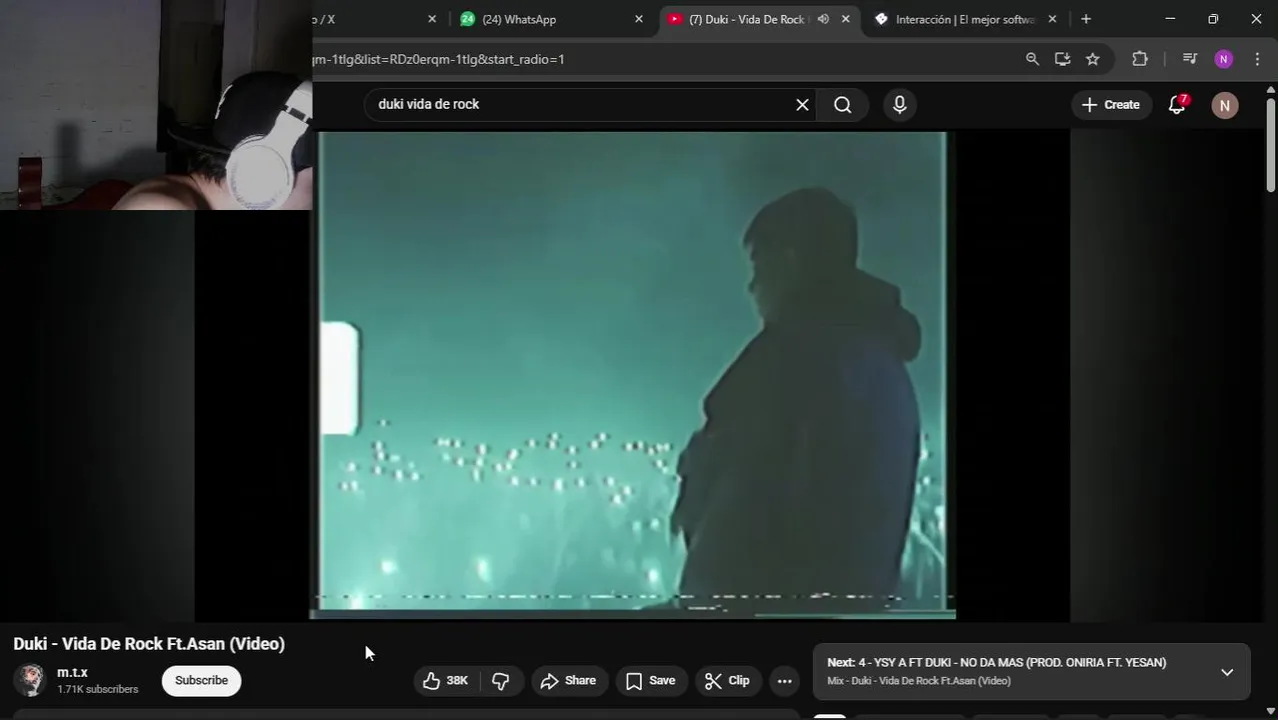Open Chrome media controls icon
This screenshot has height=720, width=1278.
pyautogui.click(x=1189, y=59)
